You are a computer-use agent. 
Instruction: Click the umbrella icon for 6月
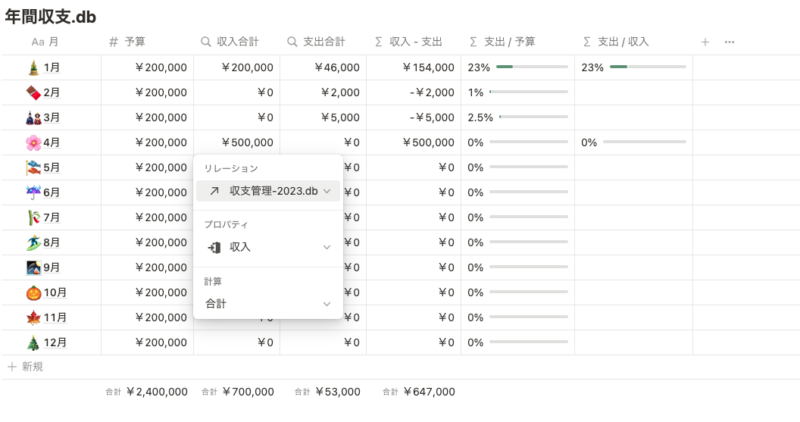click(x=34, y=192)
